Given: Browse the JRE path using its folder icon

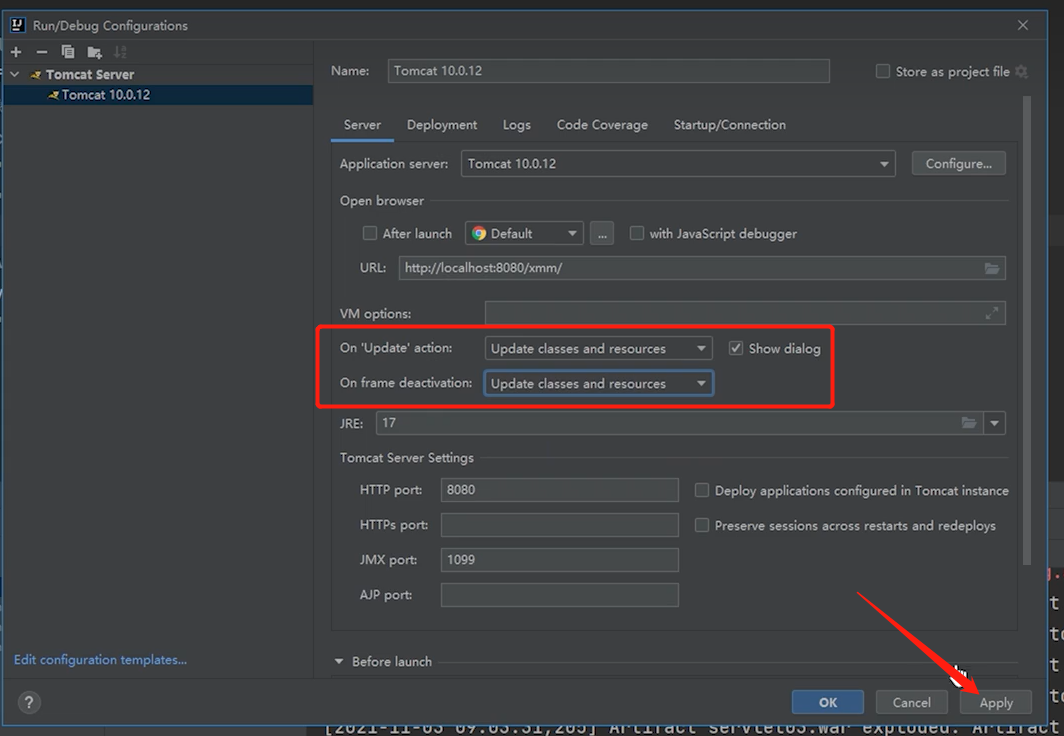Looking at the screenshot, I should 969,423.
